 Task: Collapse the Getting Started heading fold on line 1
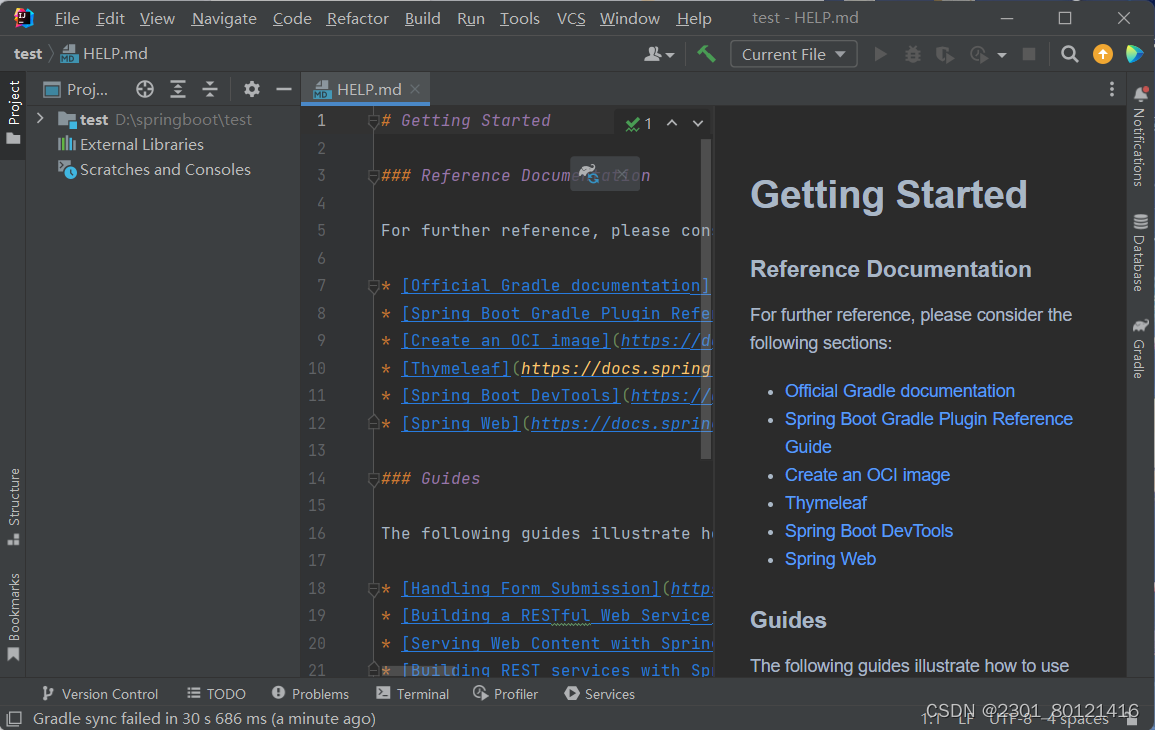coord(373,121)
